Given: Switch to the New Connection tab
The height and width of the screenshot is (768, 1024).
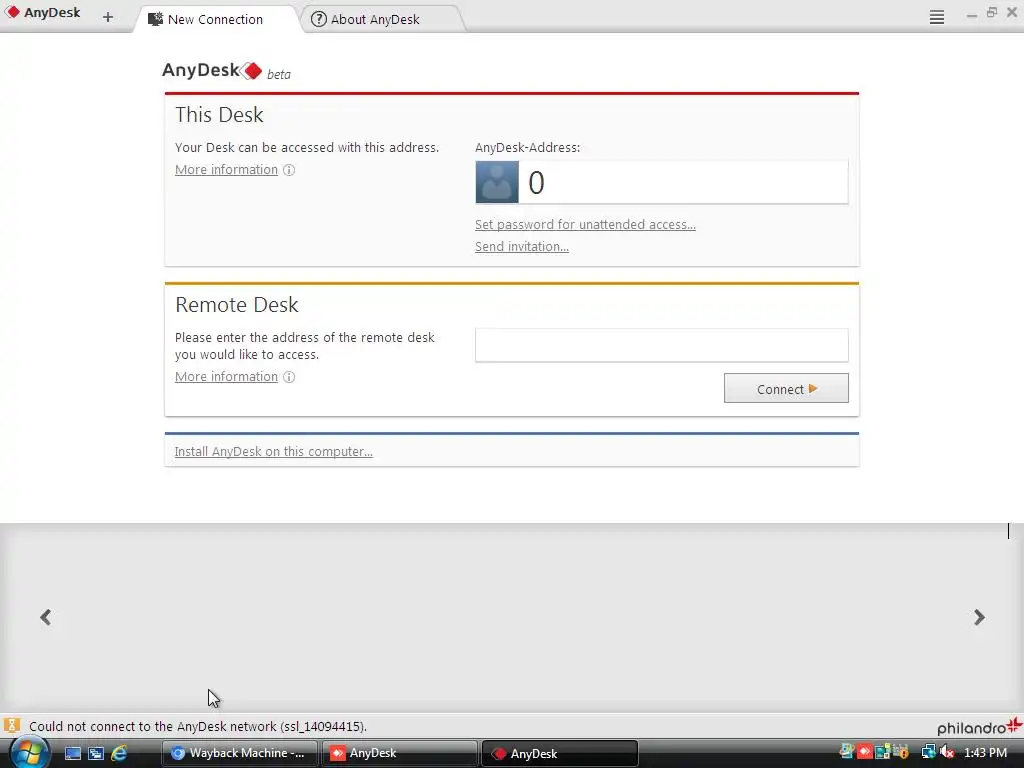Looking at the screenshot, I should click(x=216, y=20).
